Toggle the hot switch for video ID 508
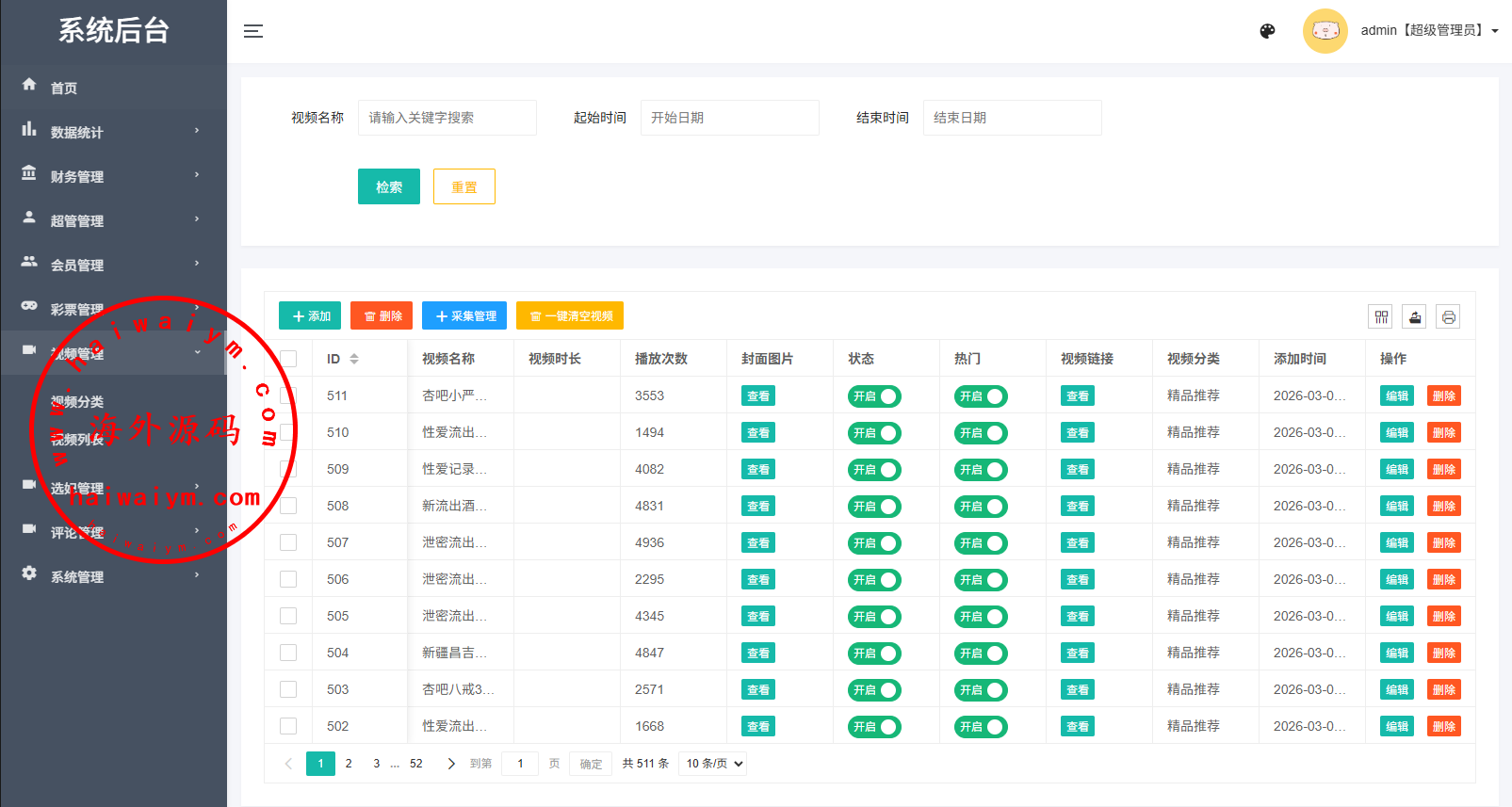Image resolution: width=1512 pixels, height=807 pixels. 981,507
